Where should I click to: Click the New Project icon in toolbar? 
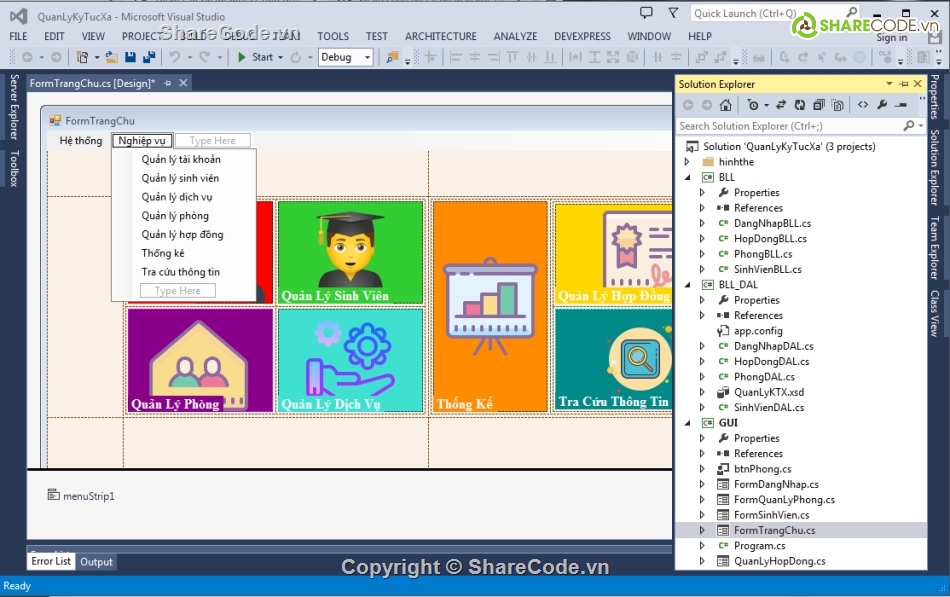coord(82,57)
